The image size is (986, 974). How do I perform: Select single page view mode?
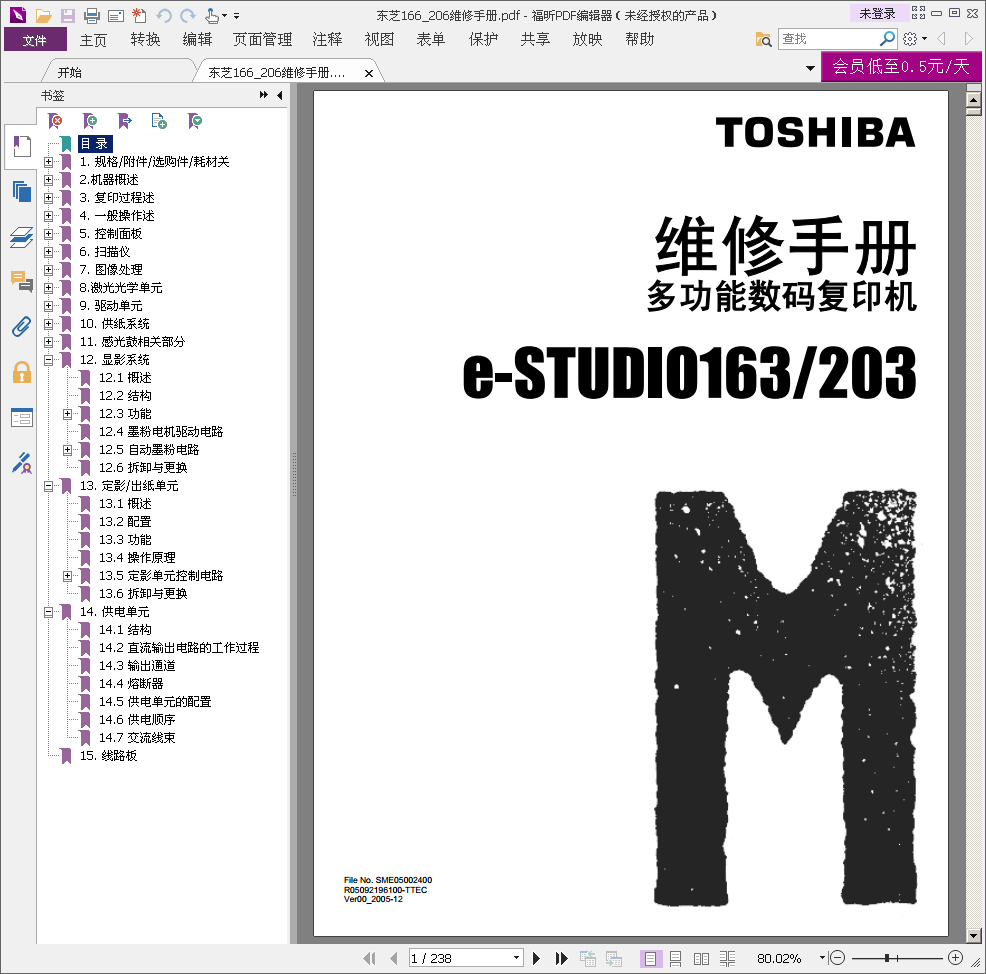coord(650,958)
